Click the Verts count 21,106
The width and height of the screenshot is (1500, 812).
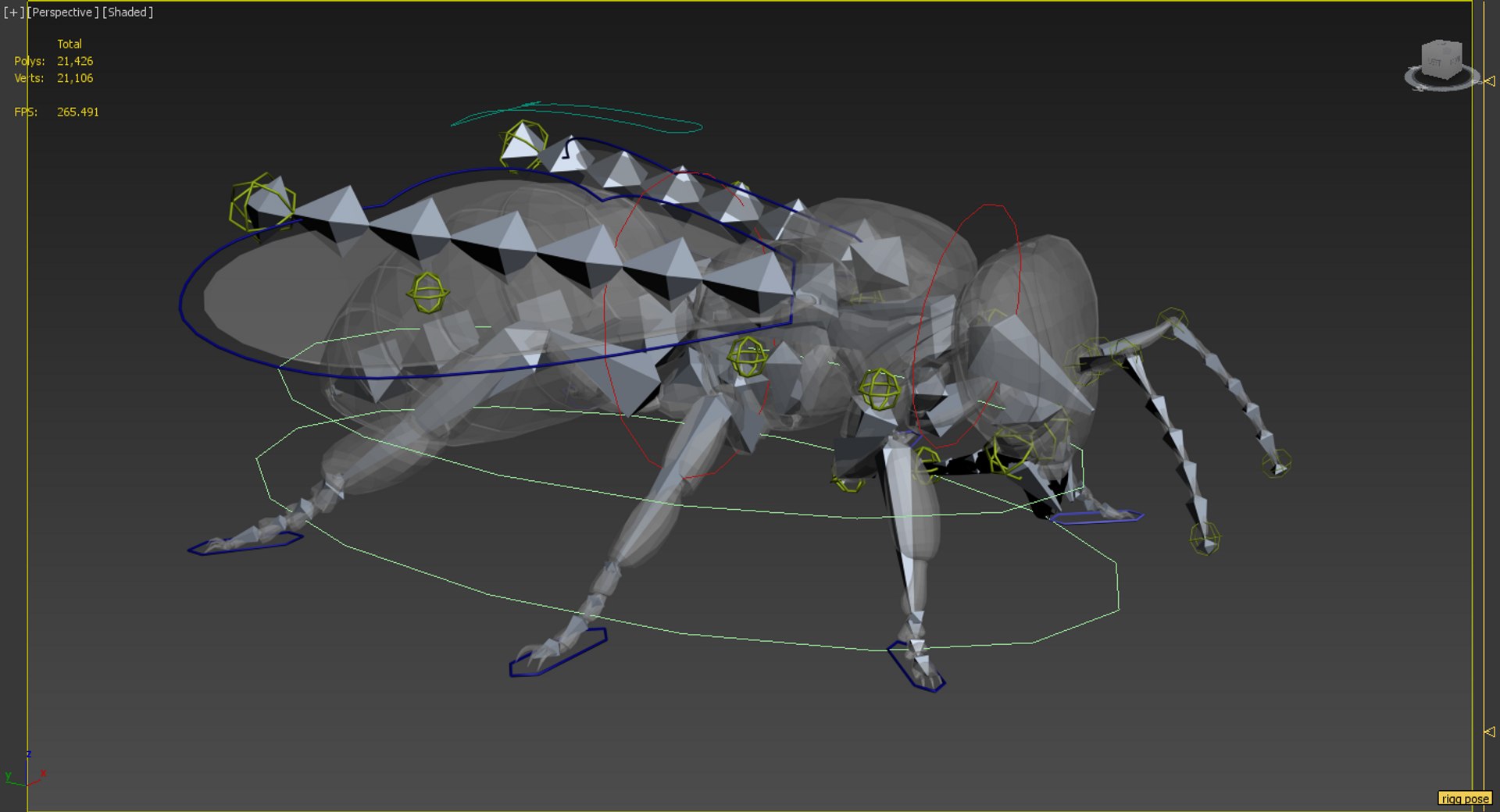tap(75, 78)
